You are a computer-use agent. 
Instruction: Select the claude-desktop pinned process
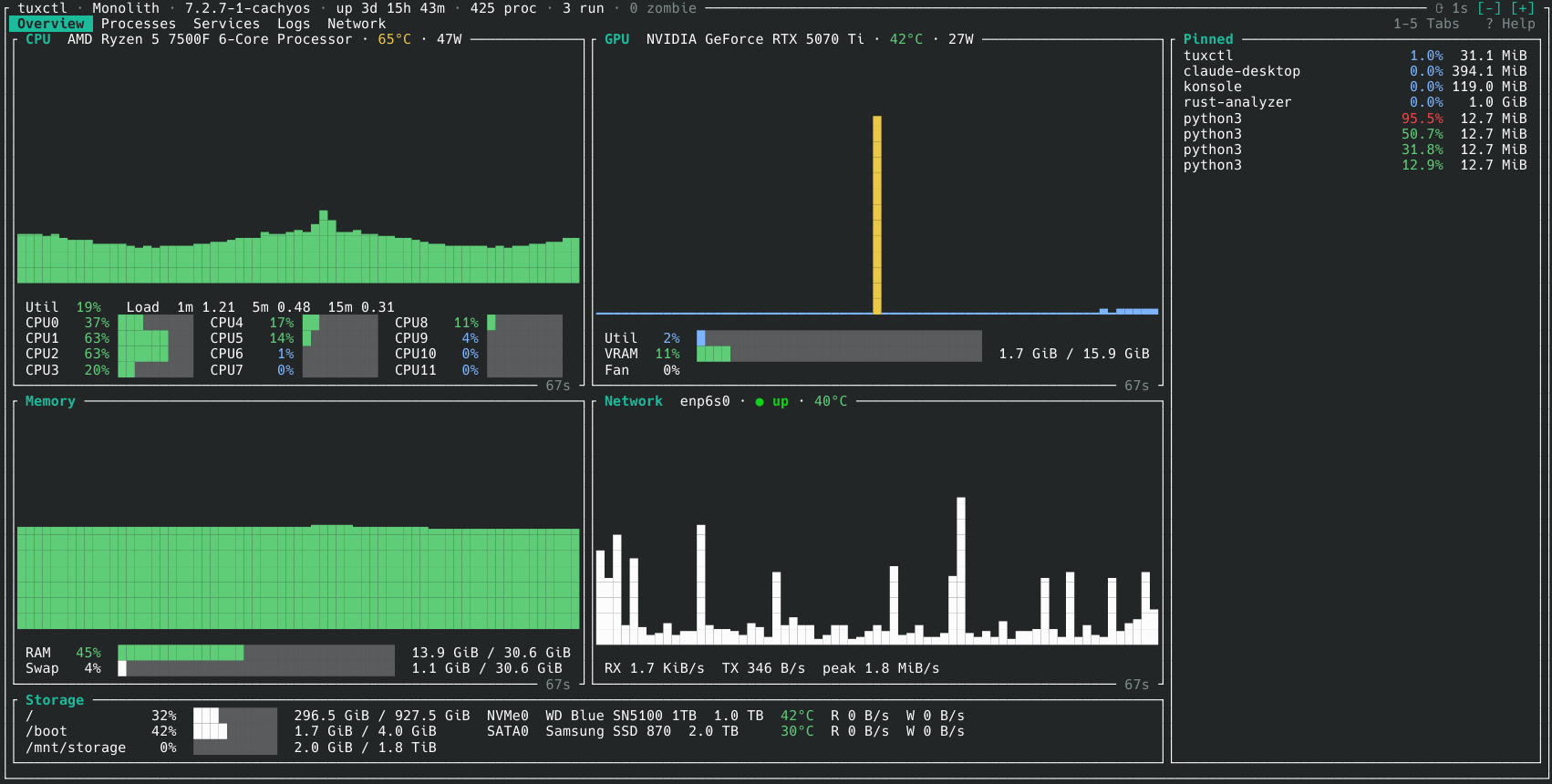[1355, 71]
